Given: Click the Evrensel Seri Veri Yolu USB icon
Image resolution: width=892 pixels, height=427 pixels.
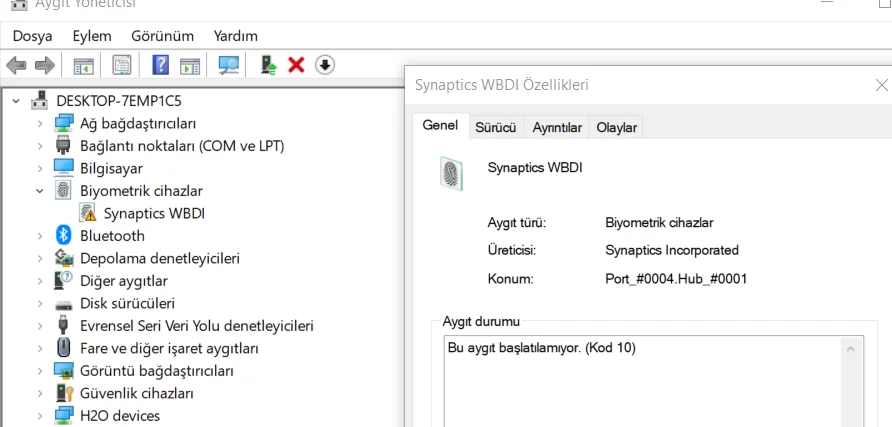Looking at the screenshot, I should coord(63,325).
